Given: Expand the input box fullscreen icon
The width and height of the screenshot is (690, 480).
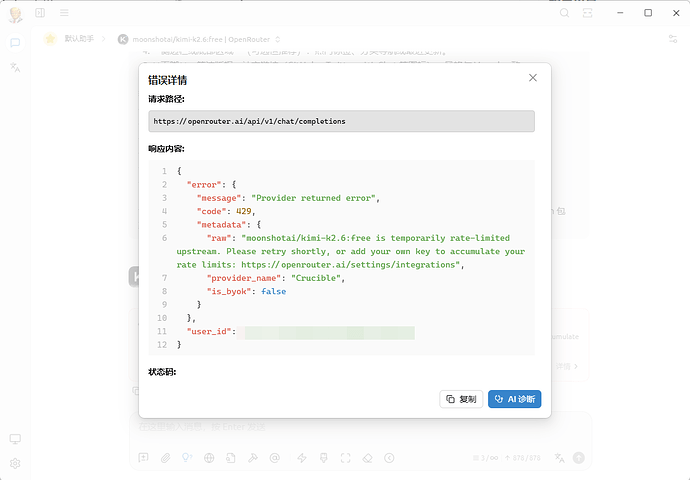Looking at the screenshot, I should pos(345,458).
